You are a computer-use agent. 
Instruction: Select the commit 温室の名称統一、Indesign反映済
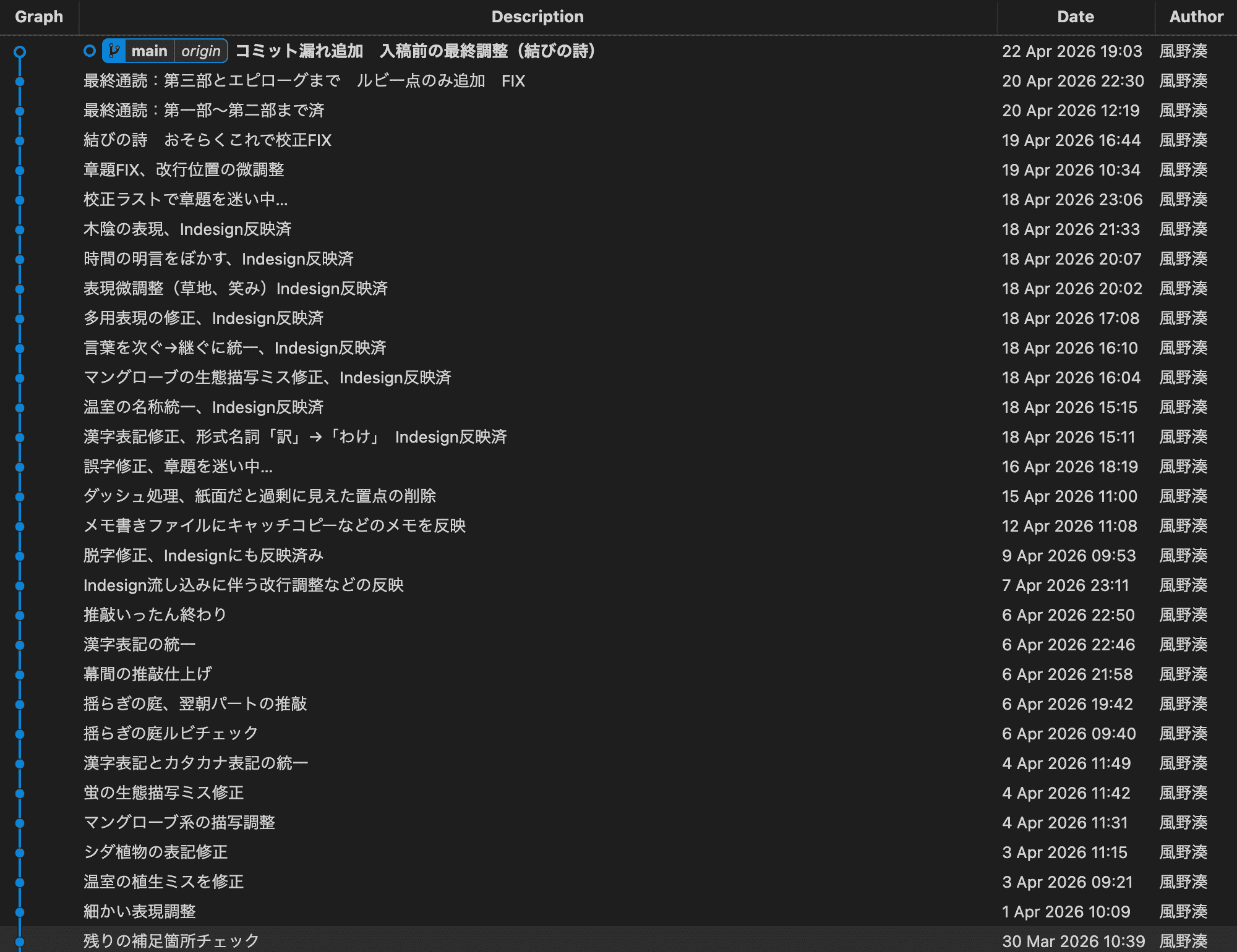203,407
